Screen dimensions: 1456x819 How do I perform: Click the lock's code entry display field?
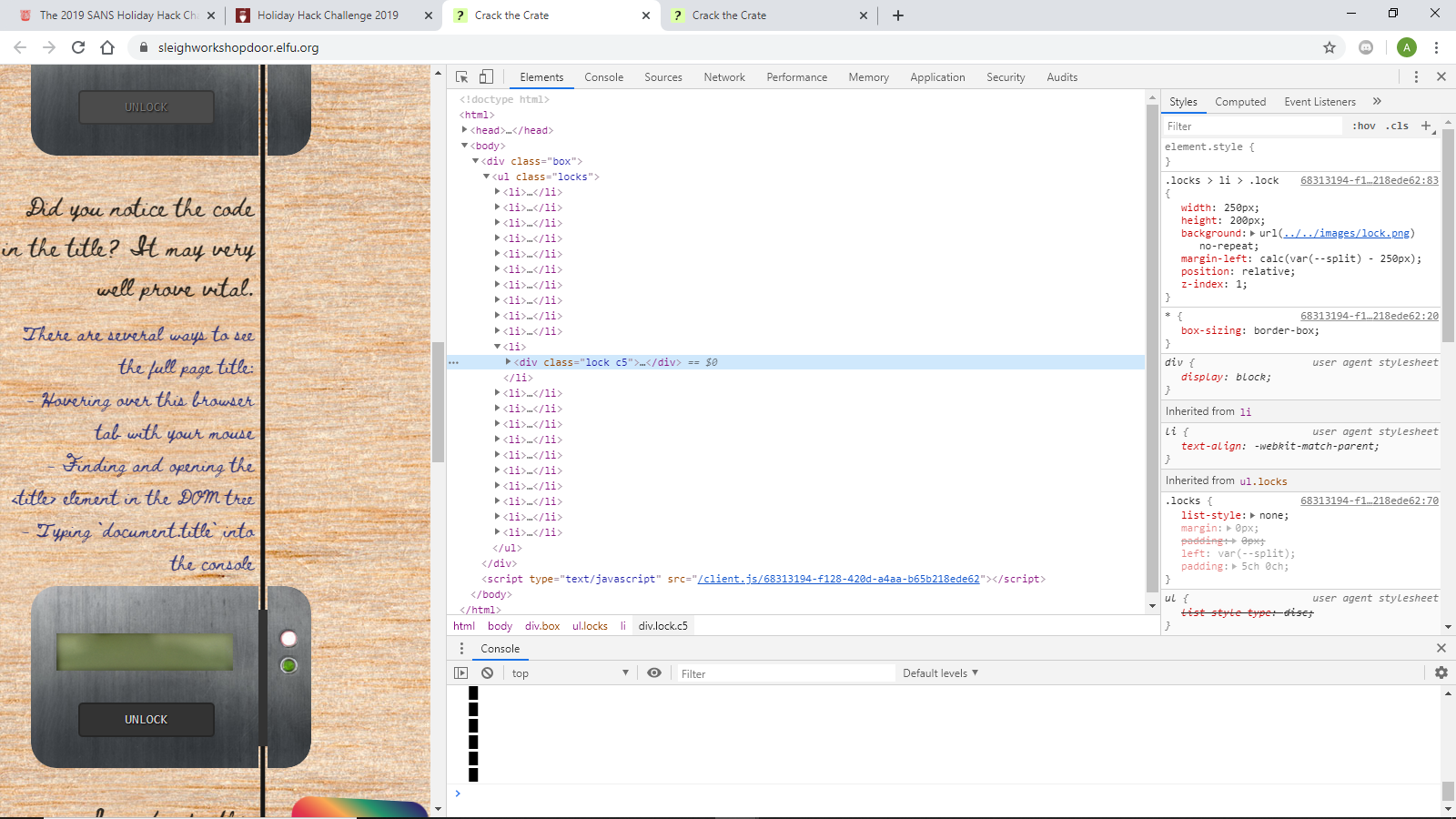tap(144, 652)
